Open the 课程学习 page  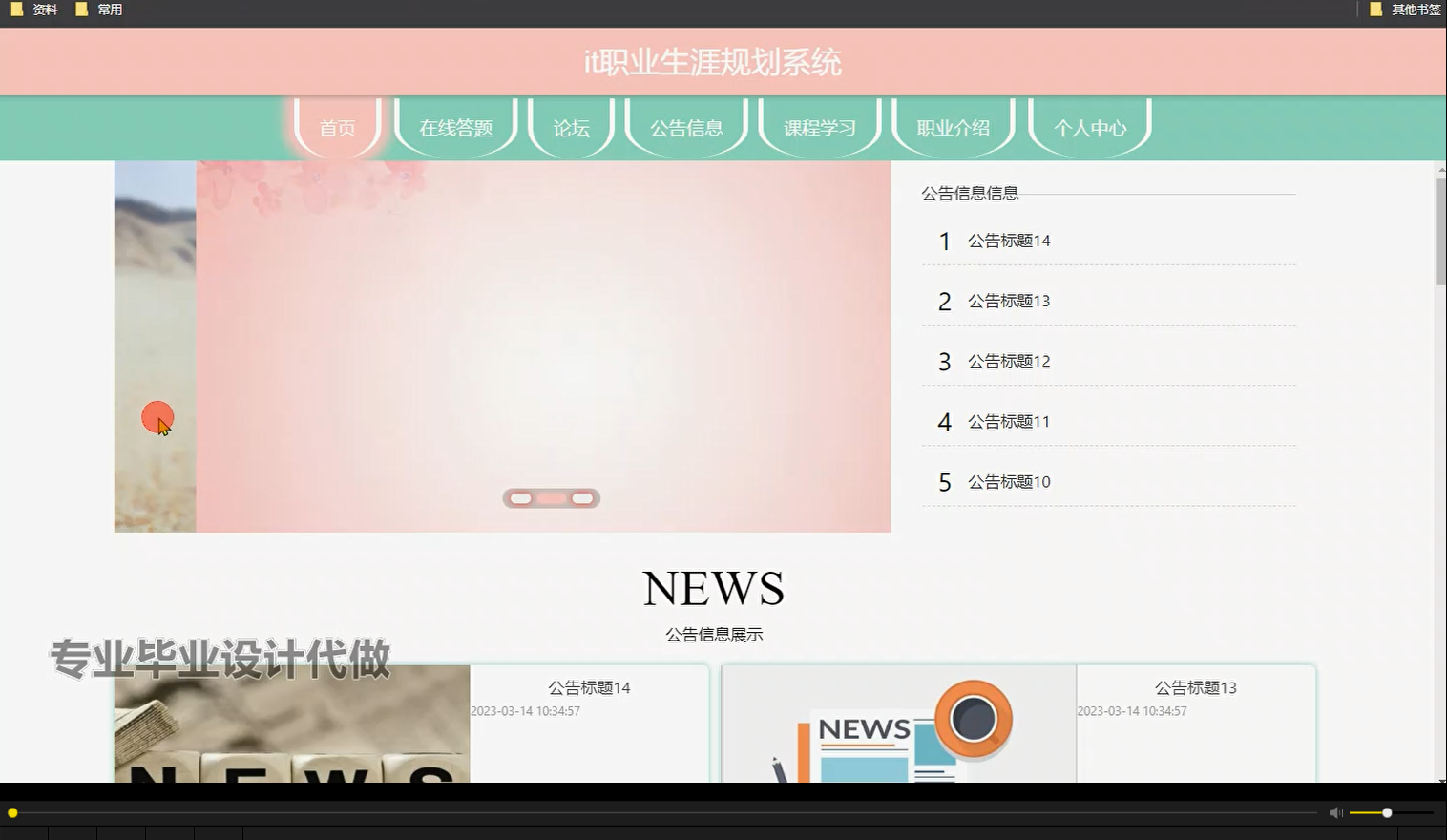(819, 127)
